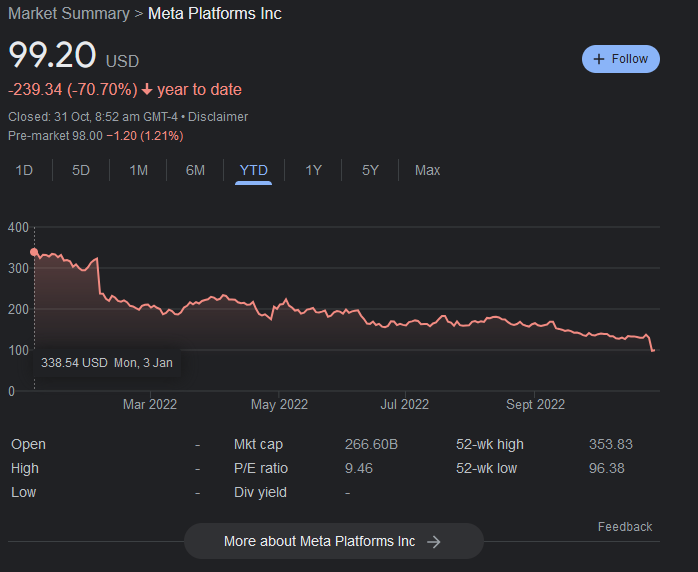Switch to the 5D chart range

coord(81,170)
